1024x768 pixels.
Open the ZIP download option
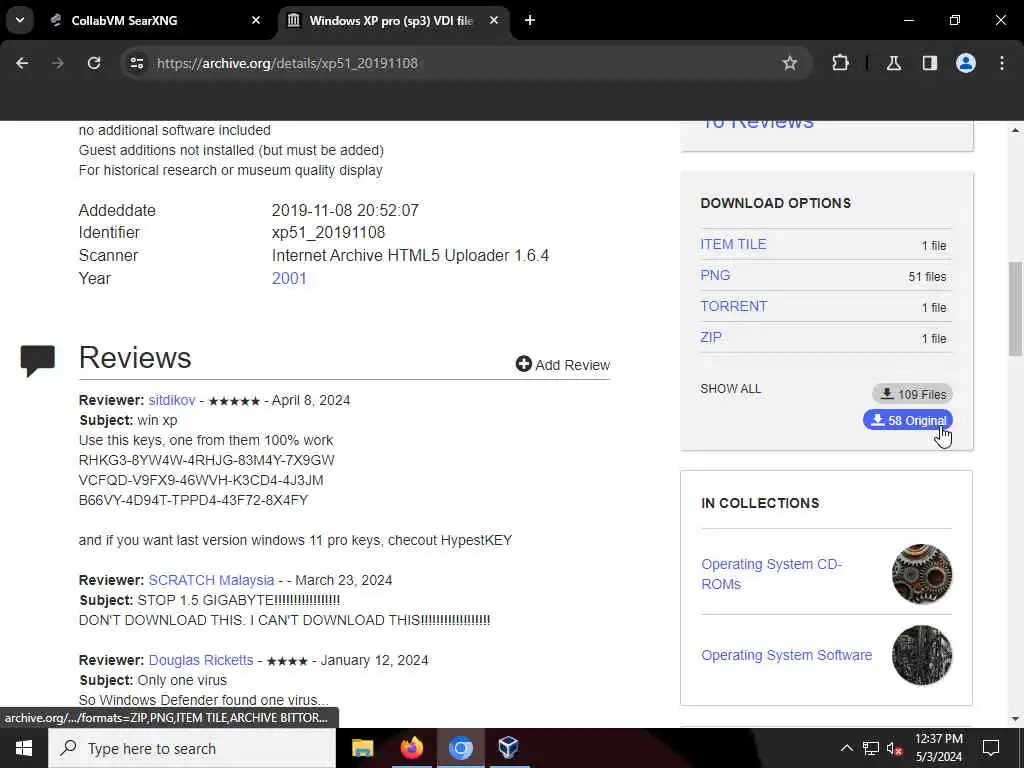(711, 338)
